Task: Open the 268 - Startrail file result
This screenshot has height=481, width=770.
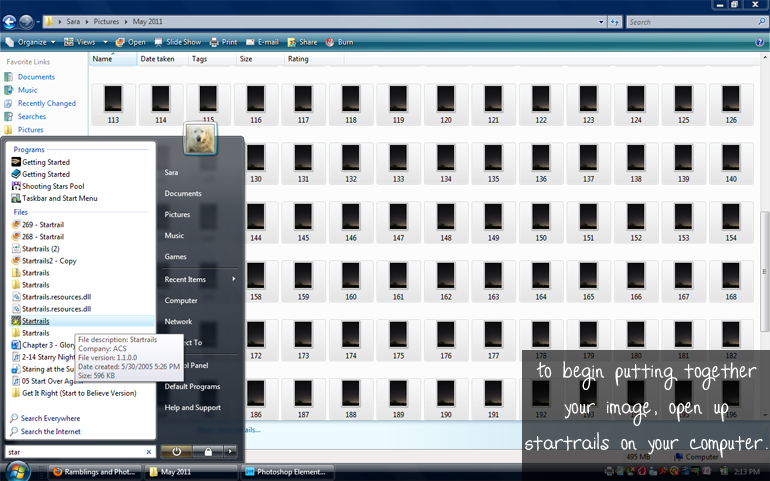Action: (x=38, y=237)
